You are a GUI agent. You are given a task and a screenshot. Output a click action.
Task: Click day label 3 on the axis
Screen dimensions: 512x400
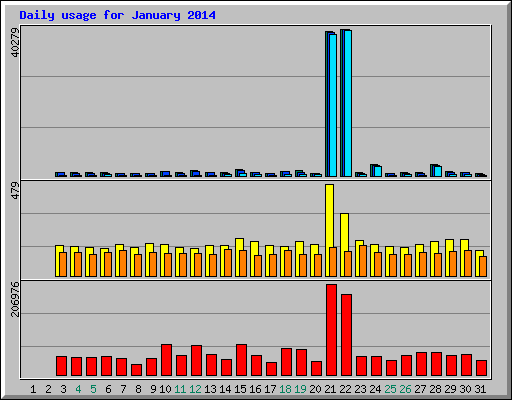63,389
